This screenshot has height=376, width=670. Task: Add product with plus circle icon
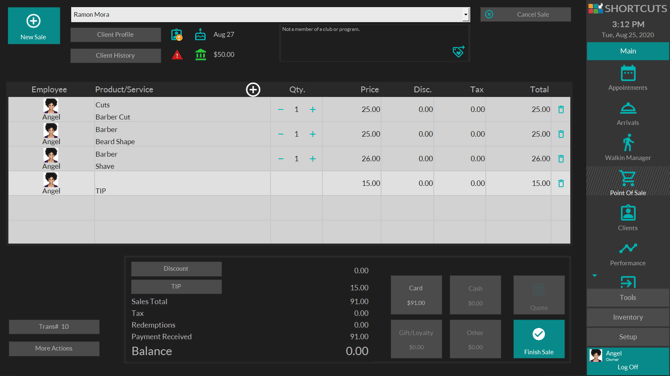[253, 89]
